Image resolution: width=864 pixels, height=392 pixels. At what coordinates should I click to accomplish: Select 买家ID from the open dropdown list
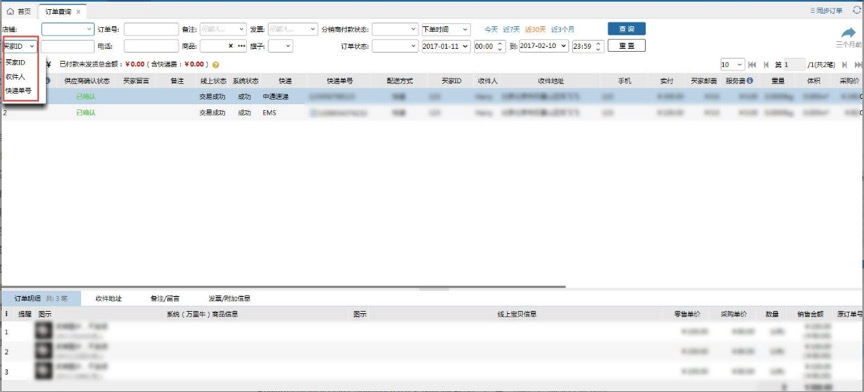tap(15, 62)
